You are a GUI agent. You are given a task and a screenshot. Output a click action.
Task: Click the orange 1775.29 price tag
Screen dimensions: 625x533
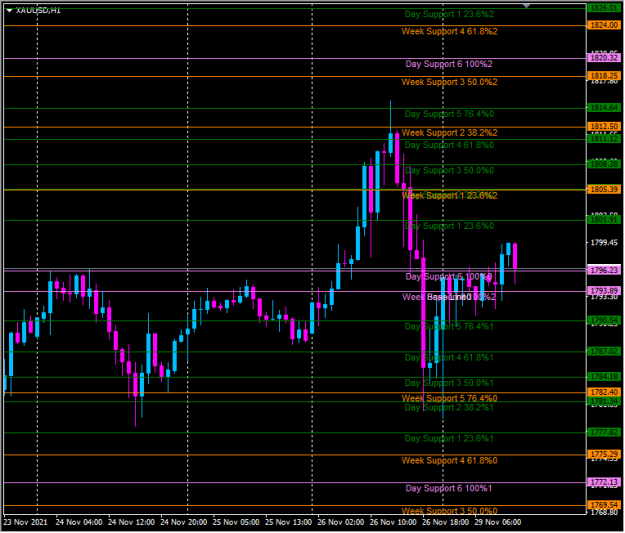pyautogui.click(x=604, y=454)
